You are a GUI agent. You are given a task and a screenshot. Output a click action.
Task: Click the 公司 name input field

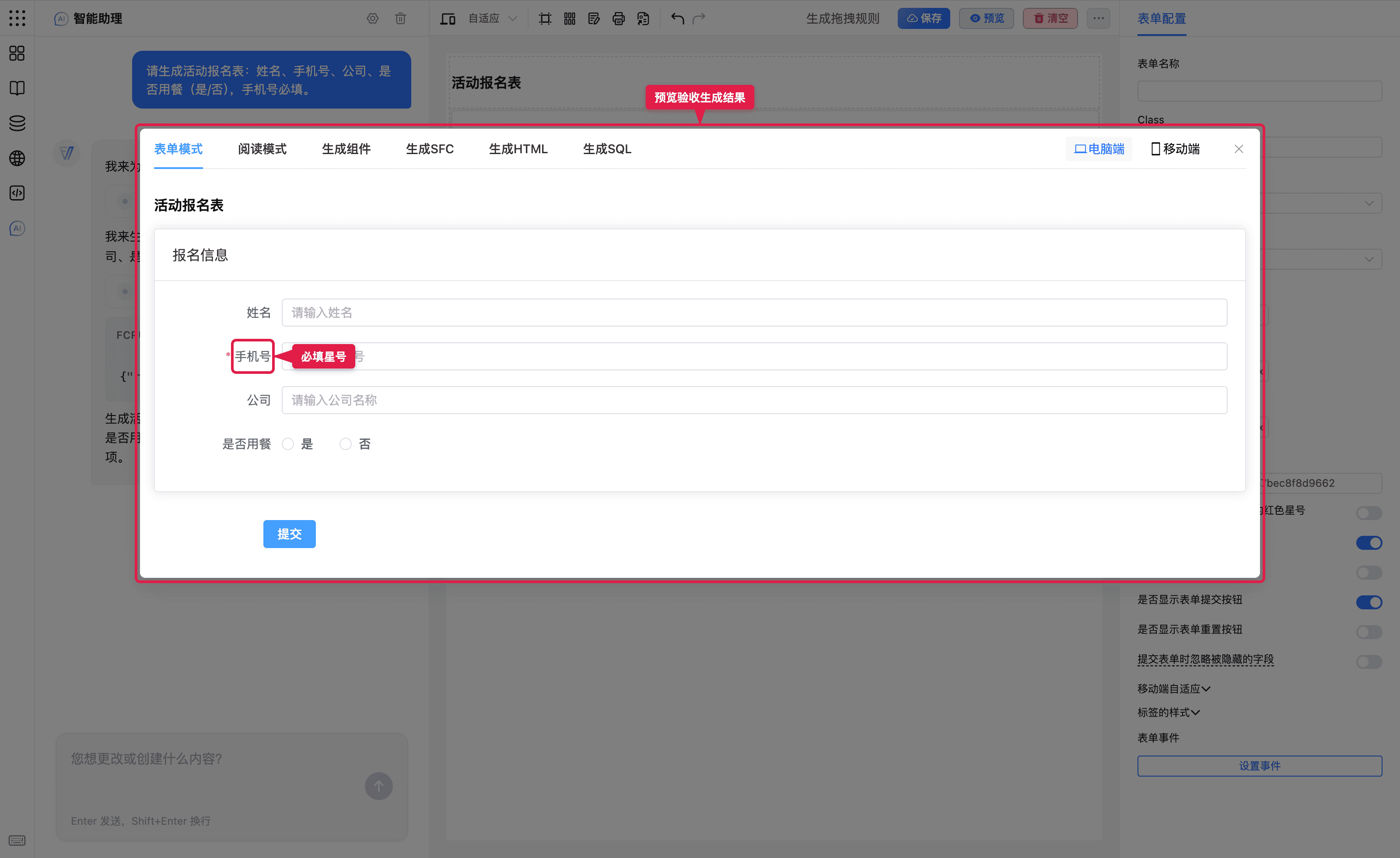(x=754, y=400)
